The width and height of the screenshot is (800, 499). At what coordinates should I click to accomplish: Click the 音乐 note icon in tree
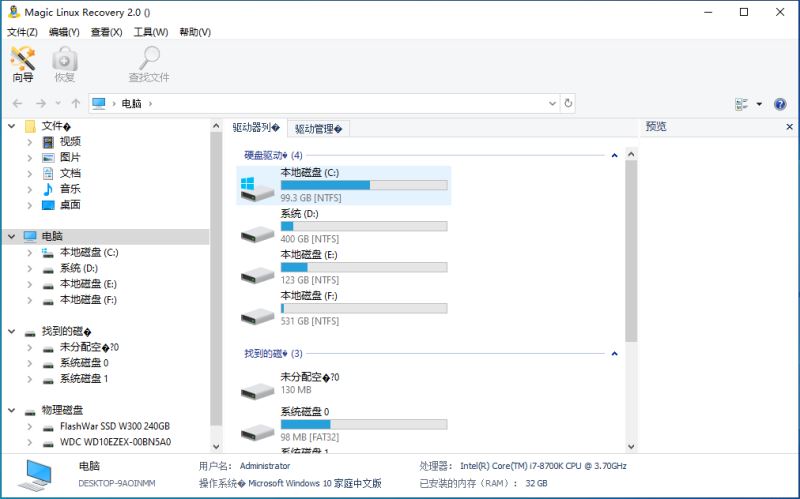[x=48, y=189]
